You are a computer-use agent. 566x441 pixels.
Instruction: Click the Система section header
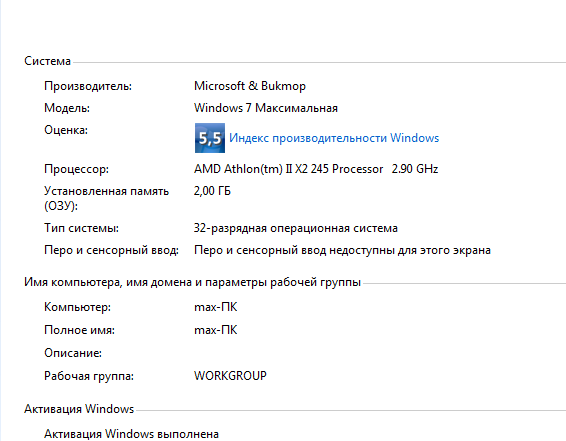(x=47, y=61)
